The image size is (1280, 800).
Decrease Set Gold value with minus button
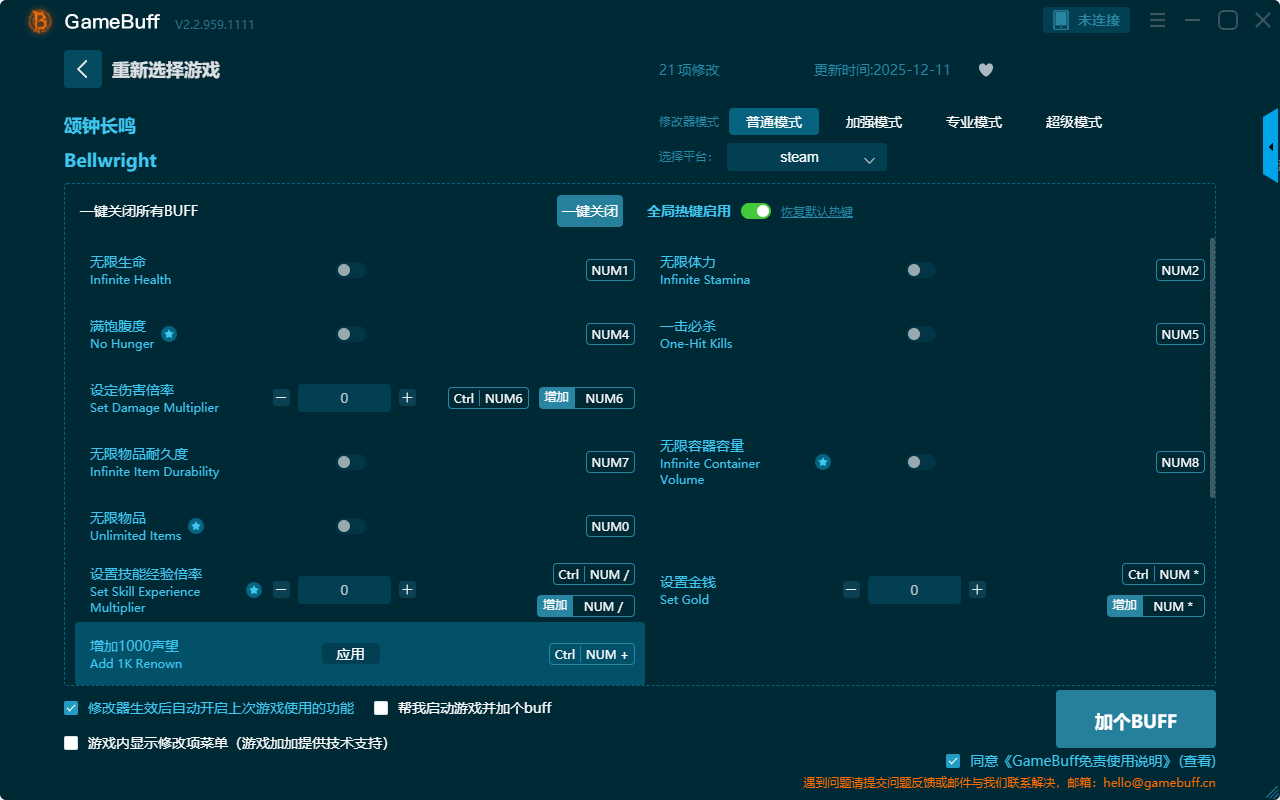point(851,590)
